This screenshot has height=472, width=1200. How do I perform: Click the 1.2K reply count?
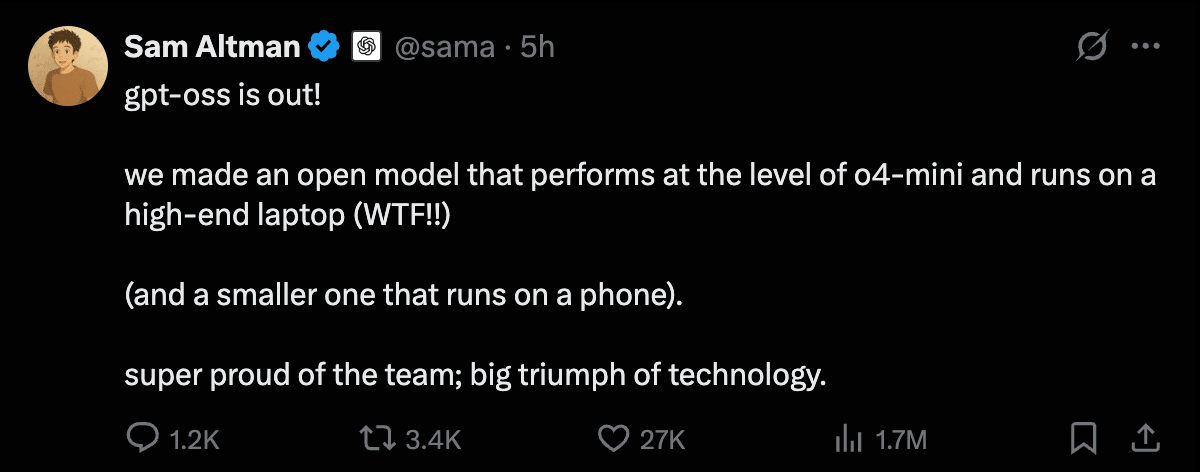click(x=194, y=439)
